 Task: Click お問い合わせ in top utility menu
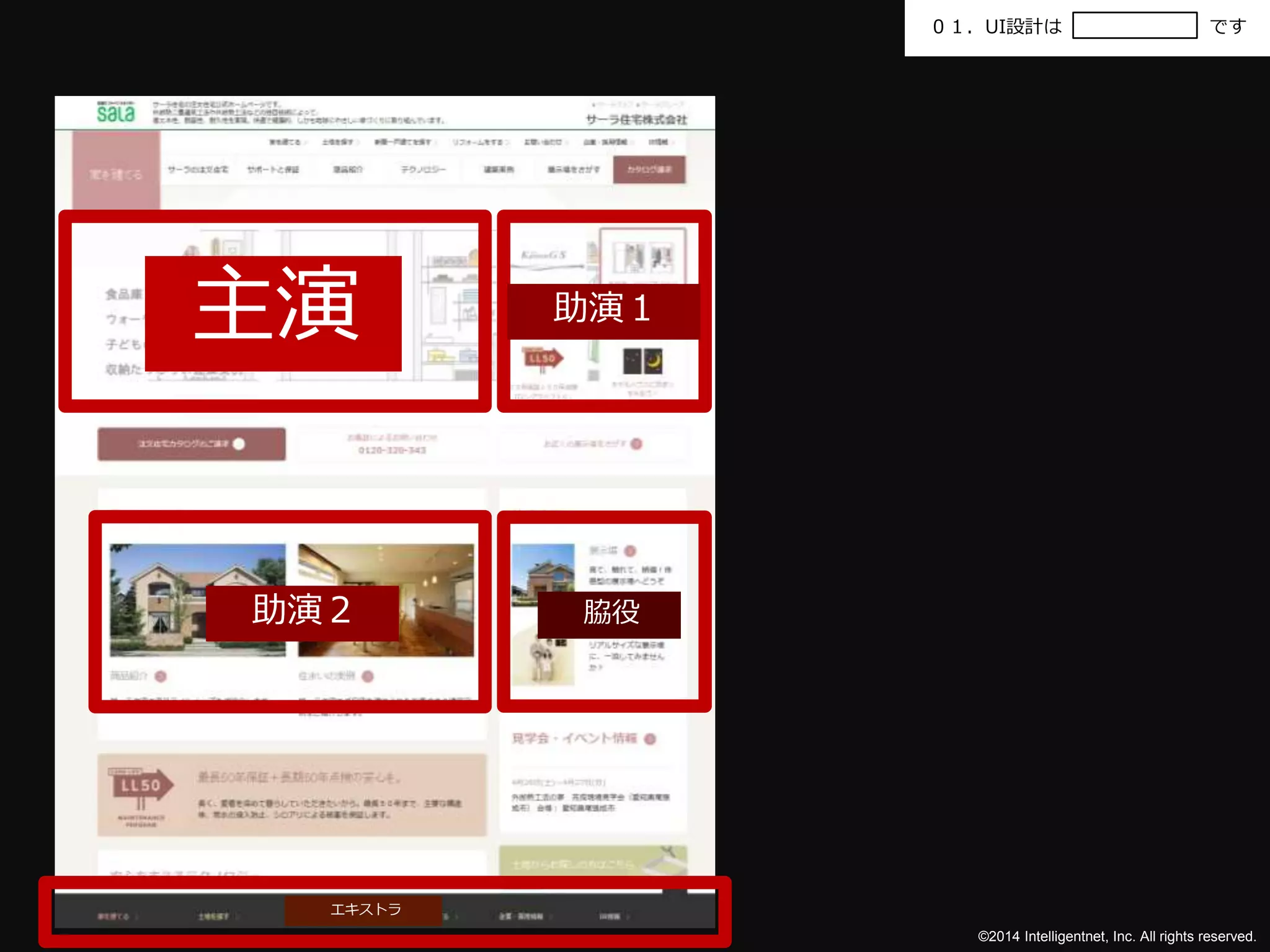click(x=543, y=142)
